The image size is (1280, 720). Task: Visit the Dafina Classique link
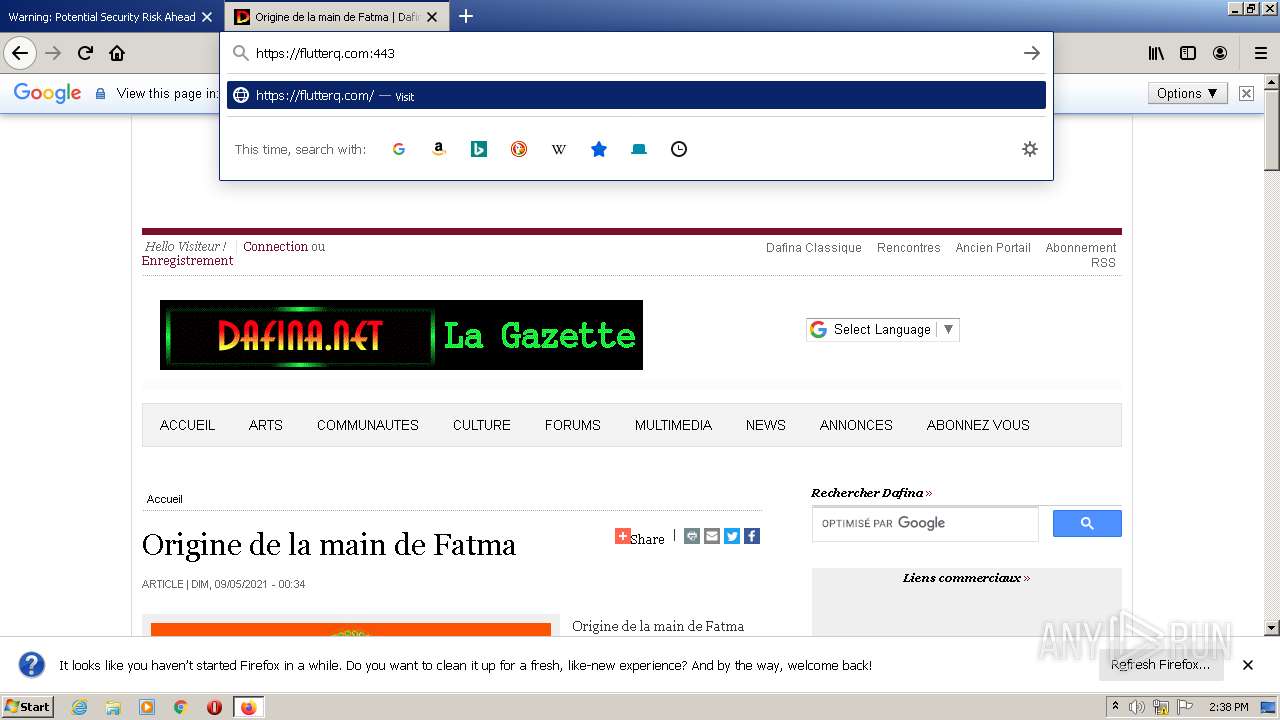pos(814,248)
